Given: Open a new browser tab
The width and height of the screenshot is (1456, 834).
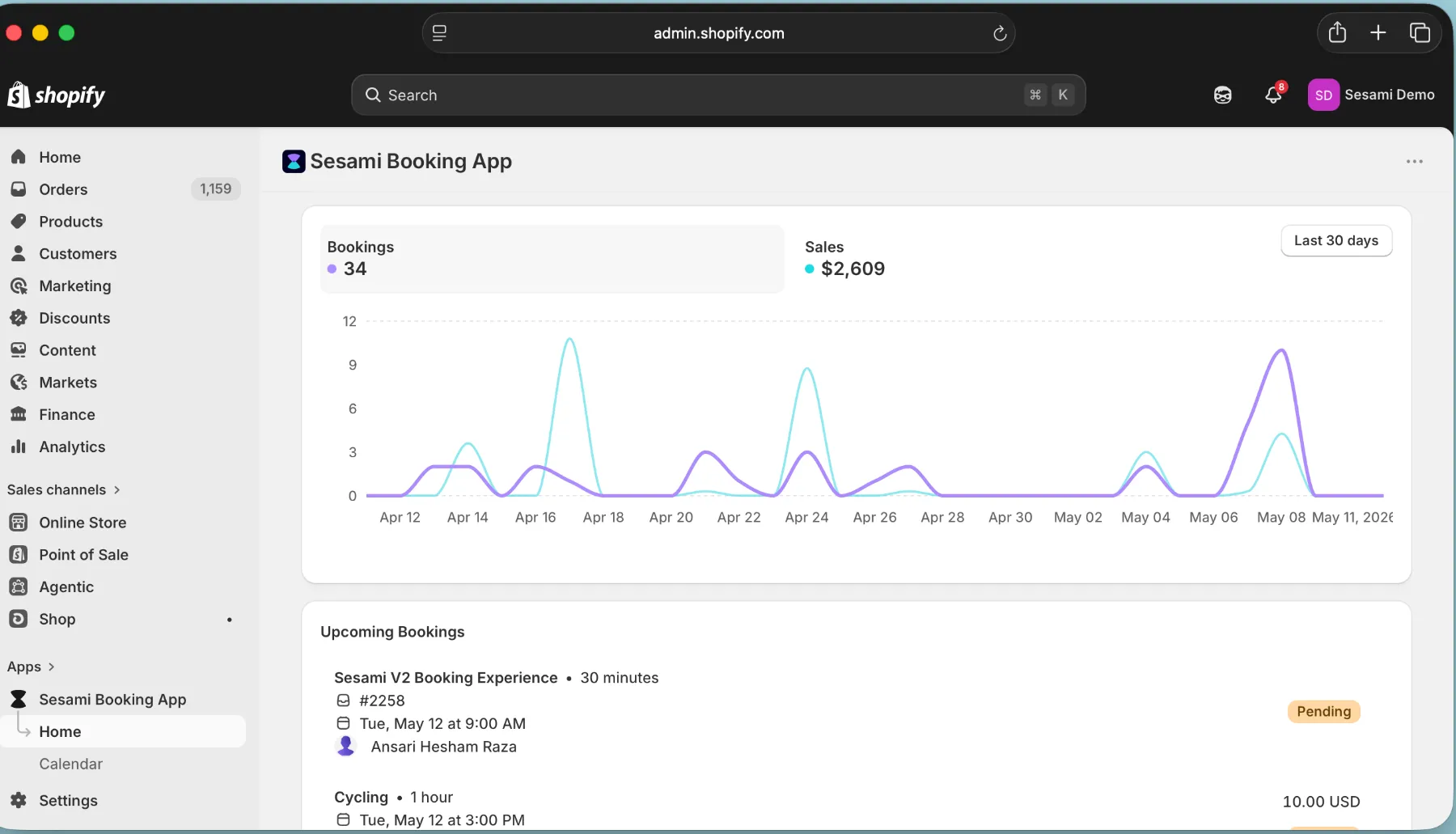Looking at the screenshot, I should point(1378,32).
